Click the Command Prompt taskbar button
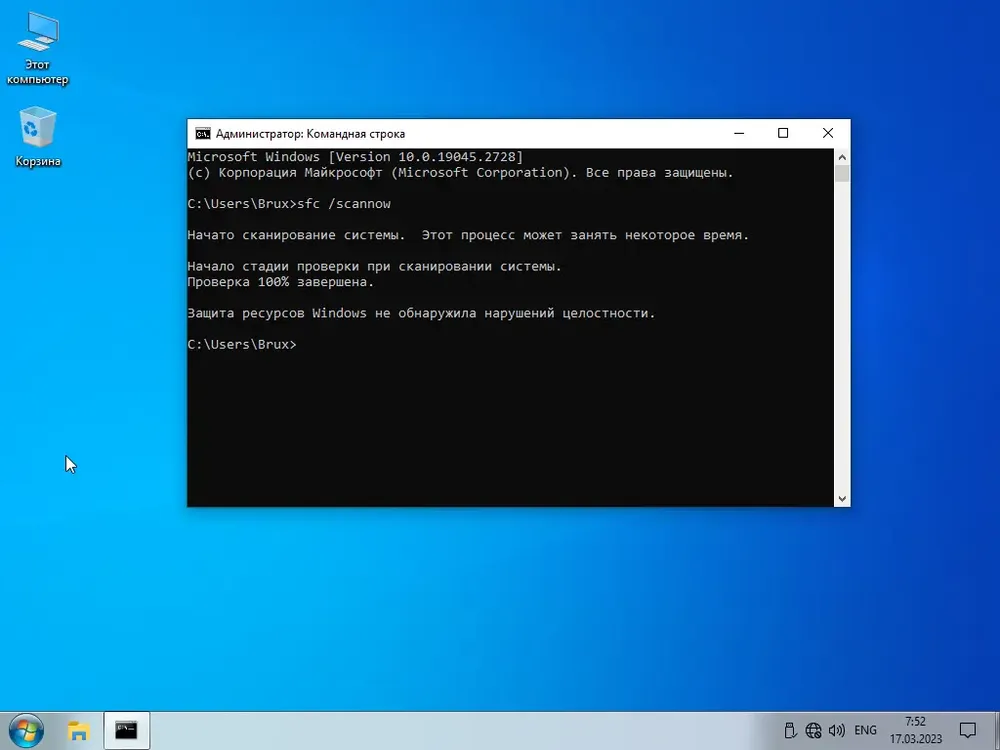This screenshot has width=1000, height=750. 126,730
